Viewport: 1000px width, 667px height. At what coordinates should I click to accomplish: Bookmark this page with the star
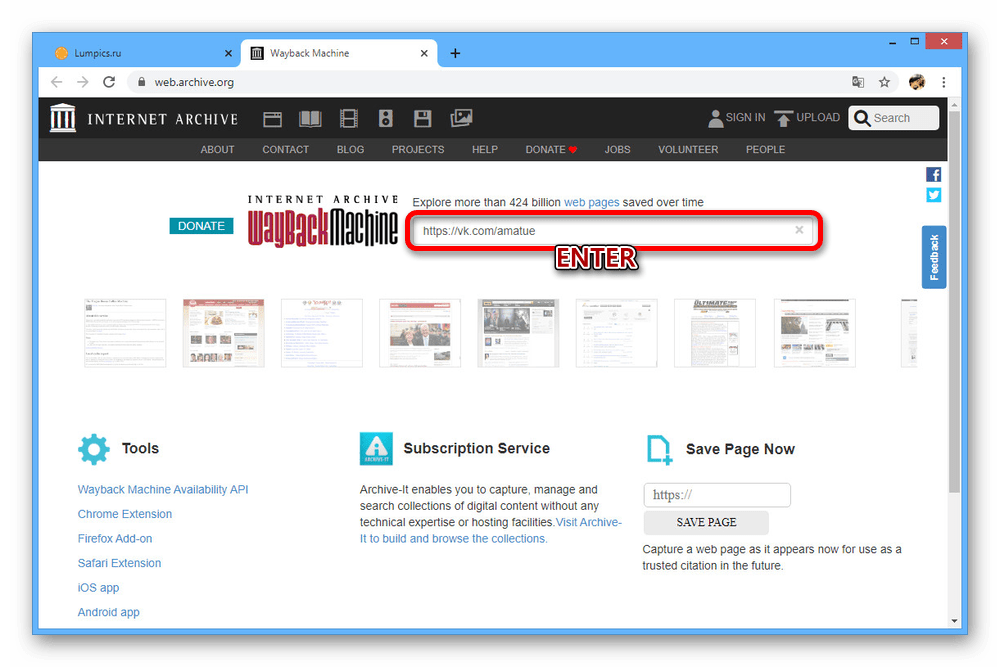click(x=884, y=82)
